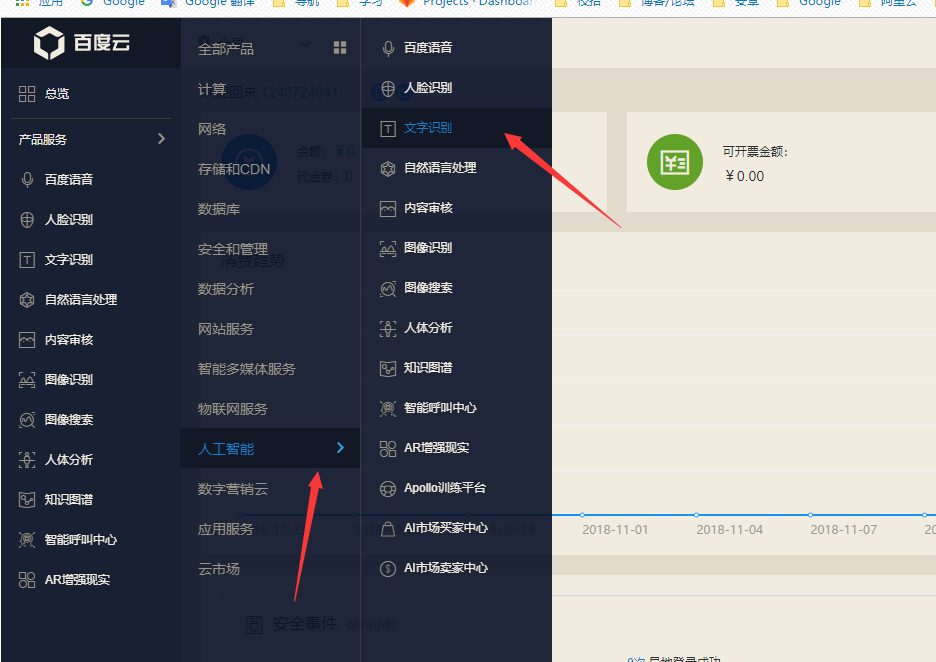Screen dimensions: 936x662
Task: Click the ¥0.00 invoice amount value
Action: [744, 176]
